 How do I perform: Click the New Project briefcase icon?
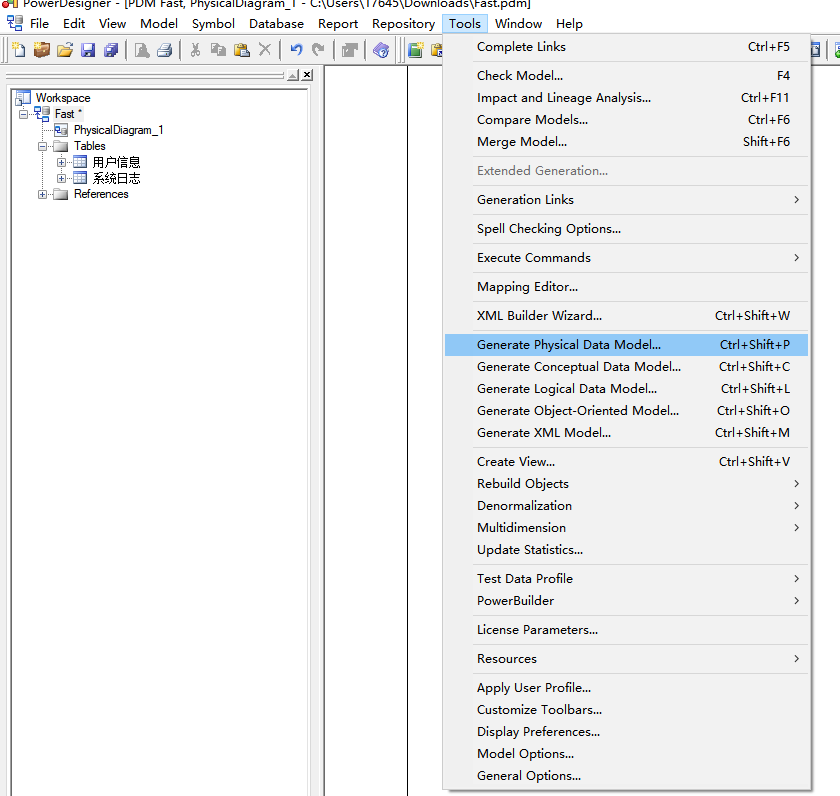tap(41, 50)
